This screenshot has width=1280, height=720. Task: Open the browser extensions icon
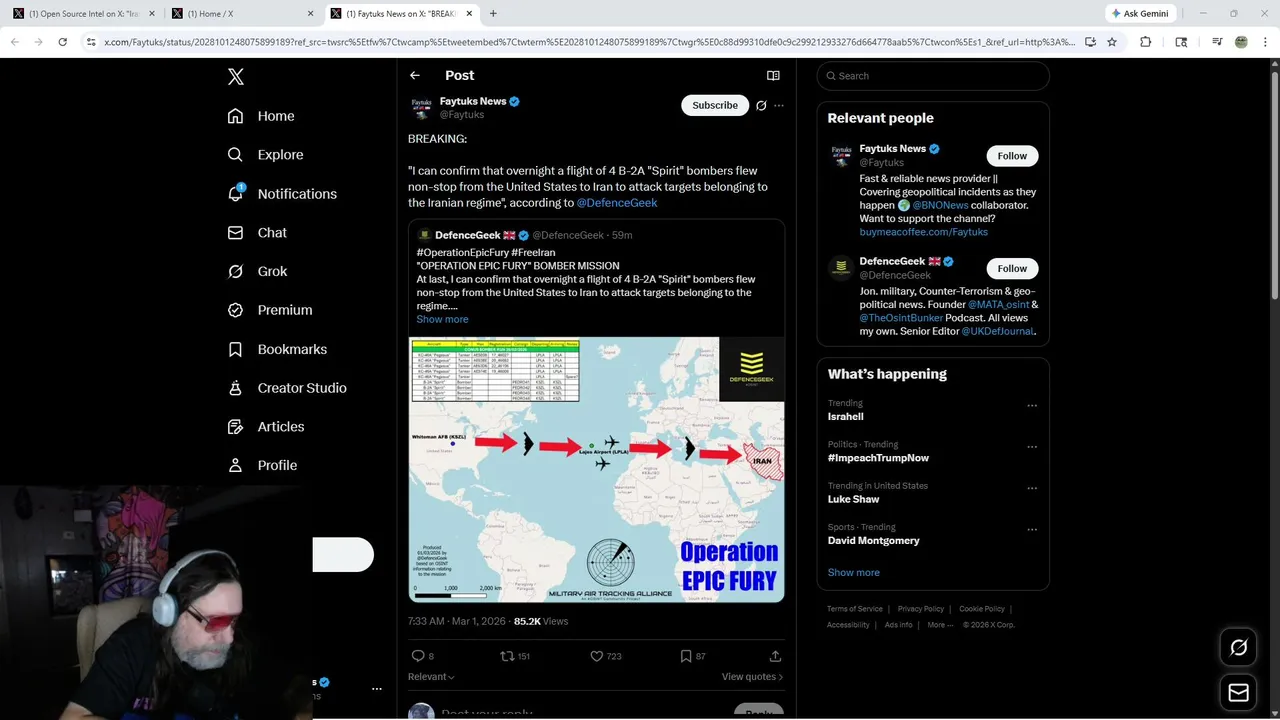pyautogui.click(x=1146, y=42)
